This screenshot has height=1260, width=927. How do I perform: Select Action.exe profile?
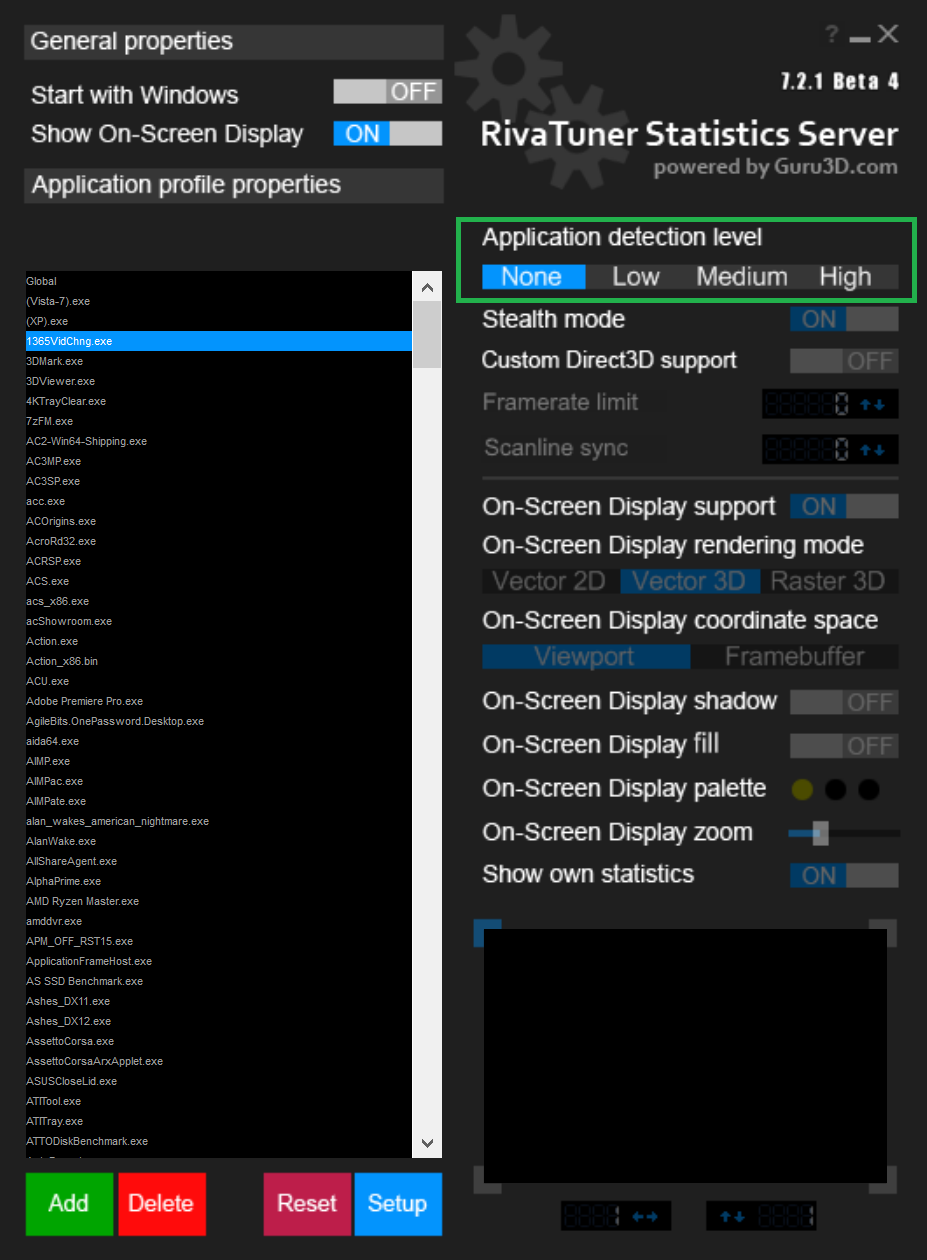(x=218, y=641)
